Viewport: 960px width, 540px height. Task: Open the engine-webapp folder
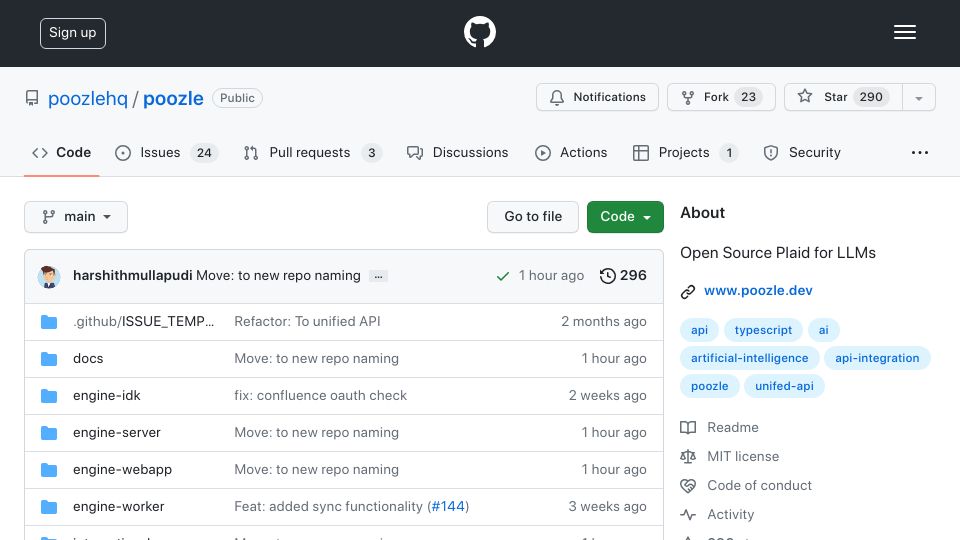point(122,470)
